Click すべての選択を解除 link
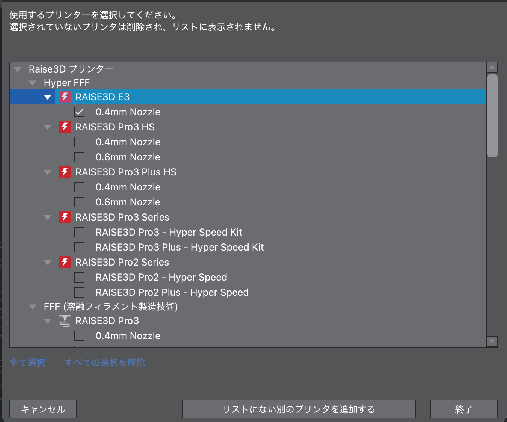Viewport: 507px width, 422px height. coord(105,362)
